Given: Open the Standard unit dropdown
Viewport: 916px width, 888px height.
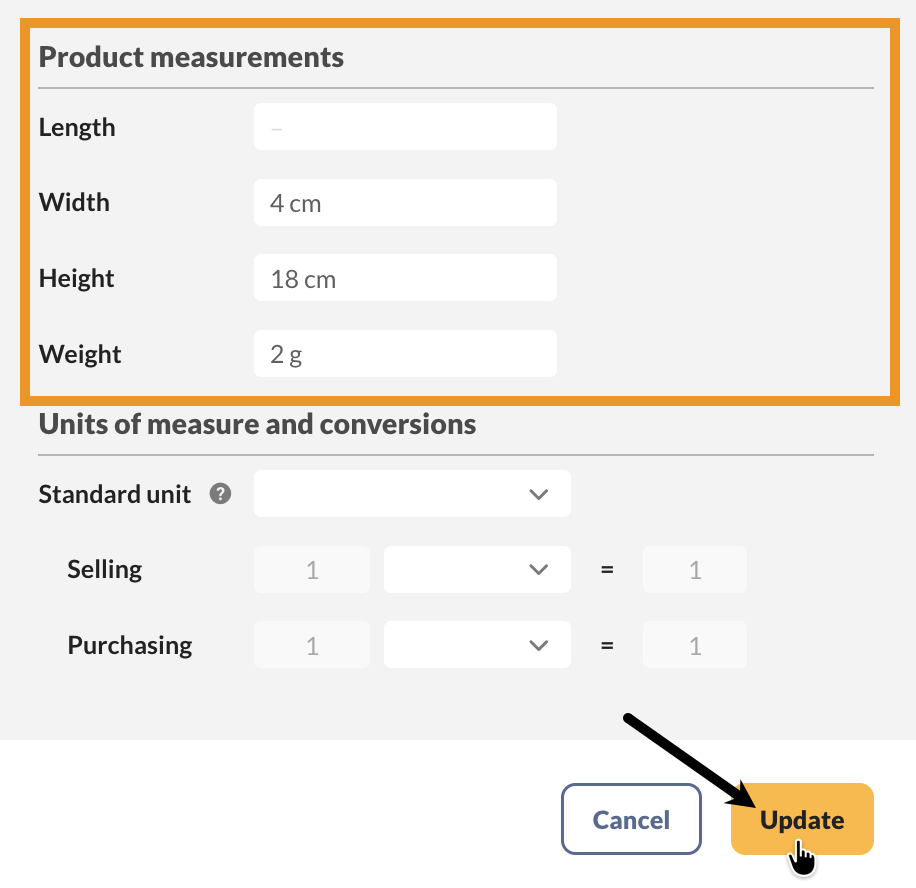Looking at the screenshot, I should (412, 494).
